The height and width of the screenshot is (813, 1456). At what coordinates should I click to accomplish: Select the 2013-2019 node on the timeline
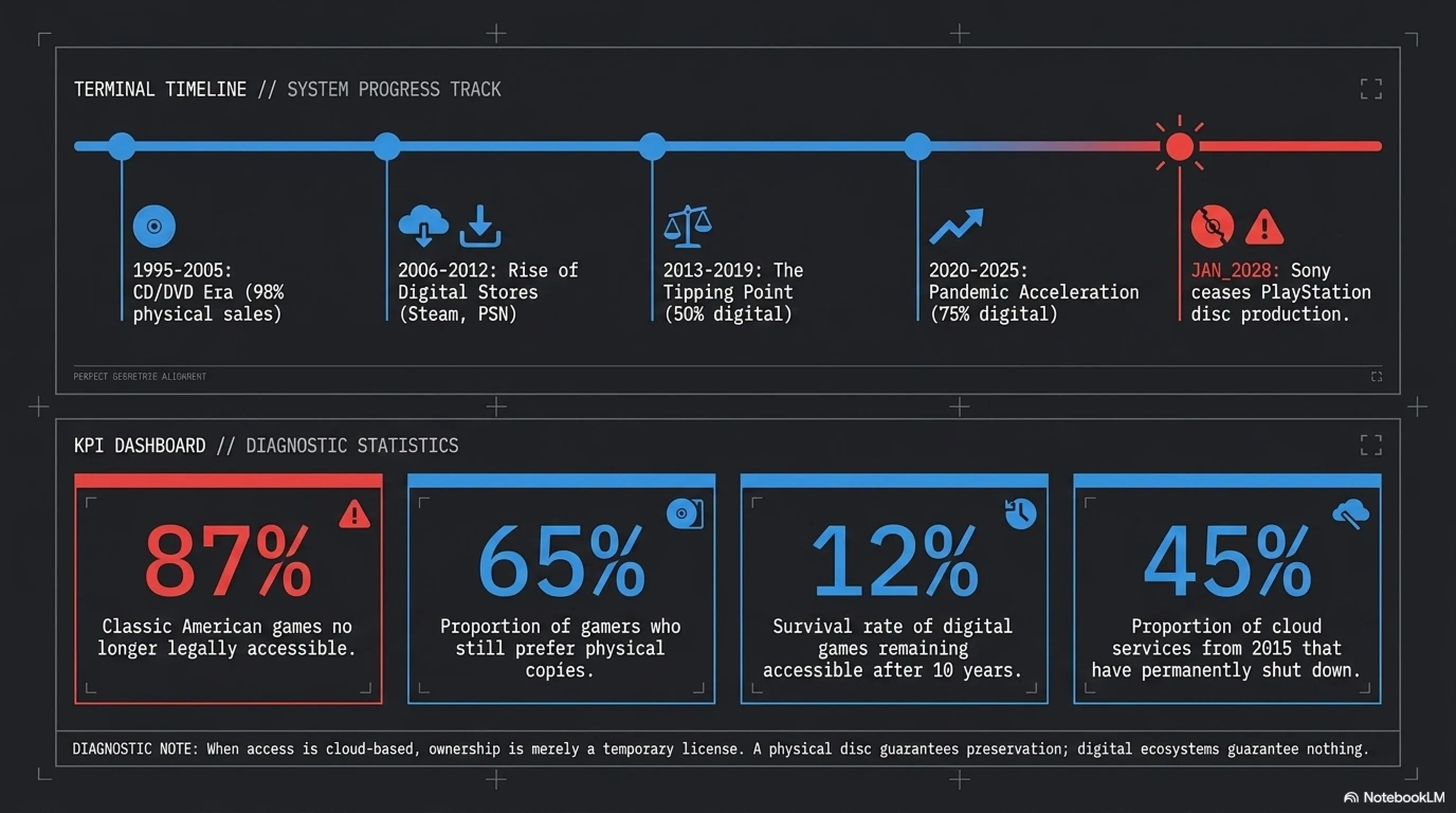(x=652, y=147)
